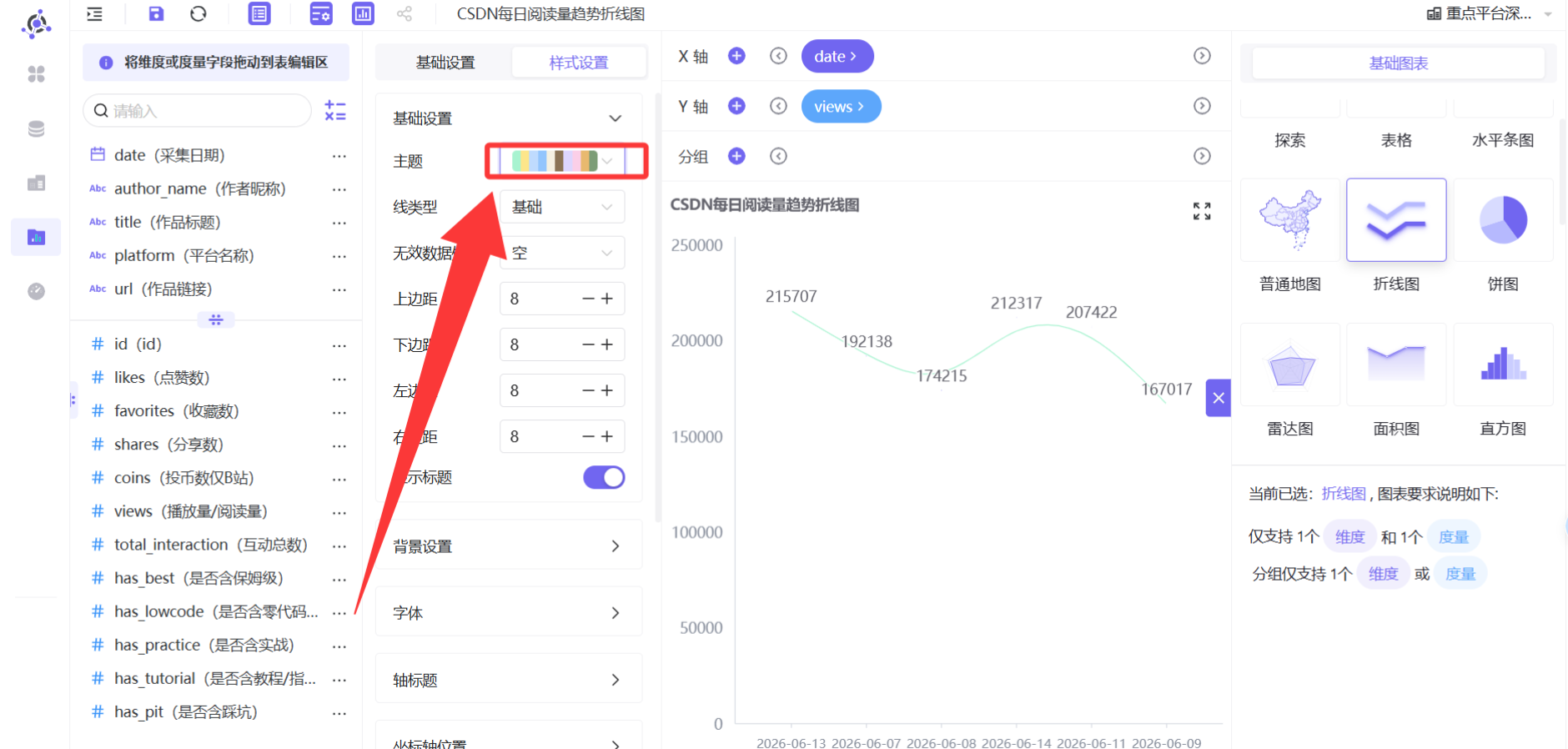Open the dashboard sidebar icon

point(36,183)
